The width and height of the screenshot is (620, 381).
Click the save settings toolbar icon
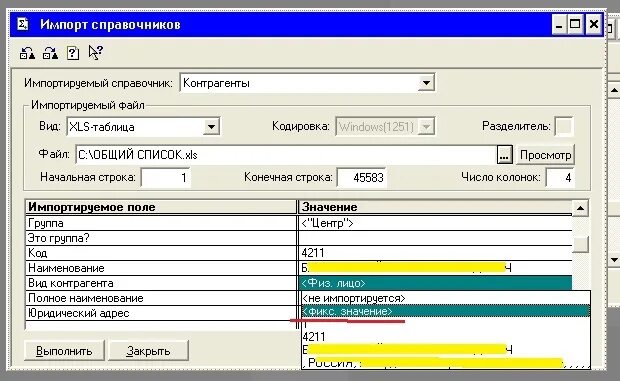click(50, 53)
